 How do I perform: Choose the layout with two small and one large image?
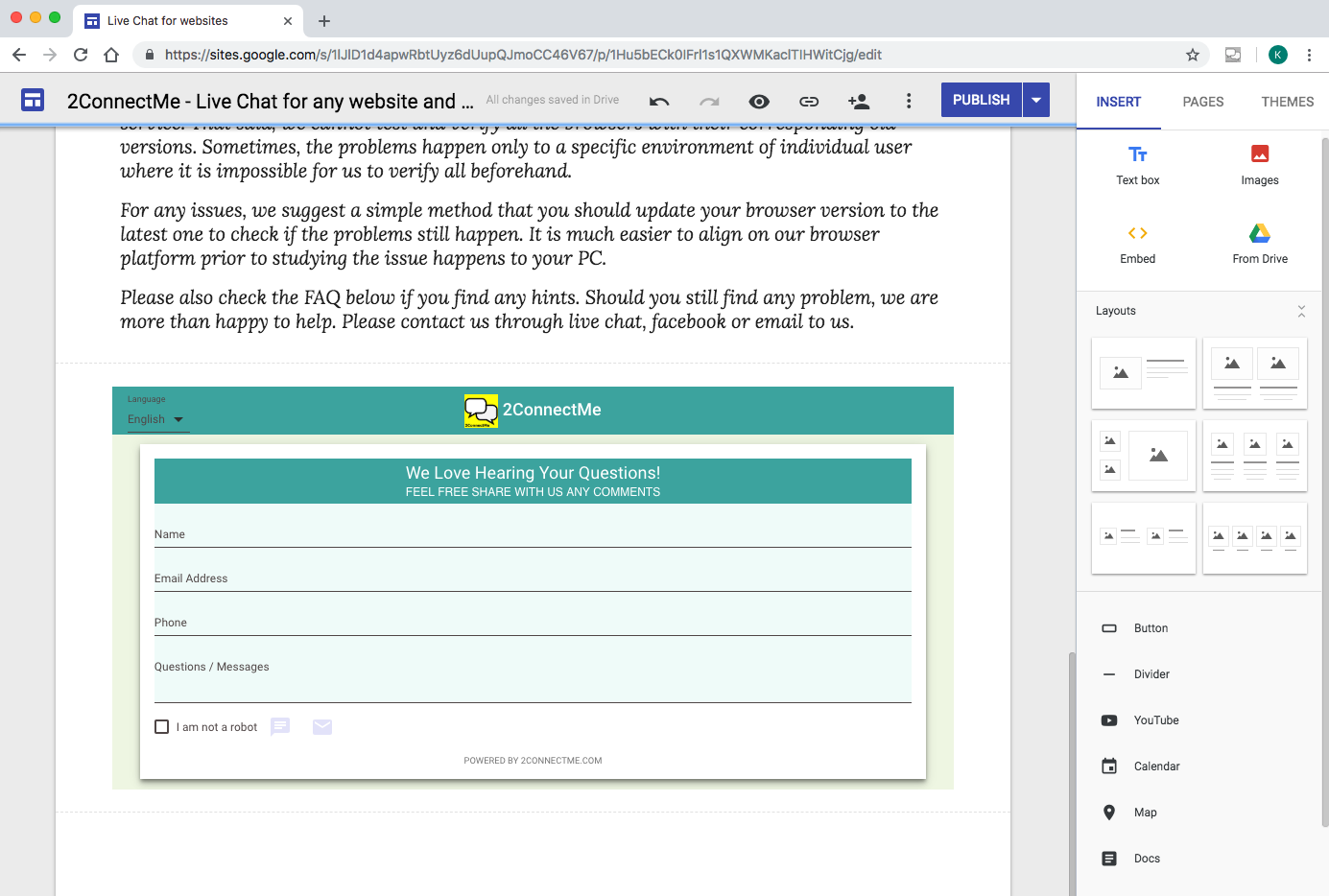[1144, 456]
